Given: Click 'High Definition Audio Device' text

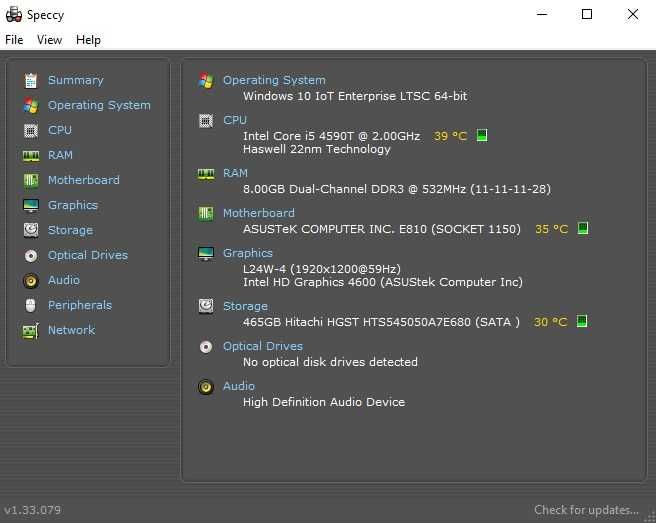Looking at the screenshot, I should click(324, 402).
